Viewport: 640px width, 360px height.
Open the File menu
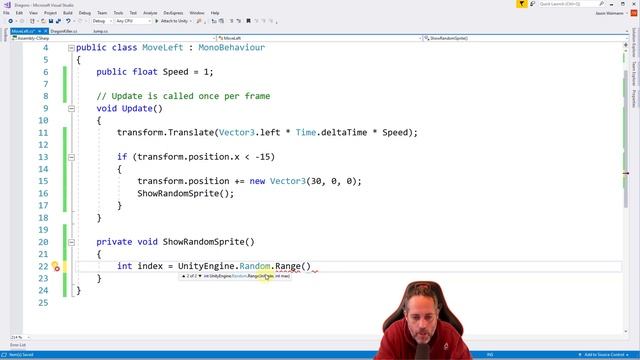[6, 13]
